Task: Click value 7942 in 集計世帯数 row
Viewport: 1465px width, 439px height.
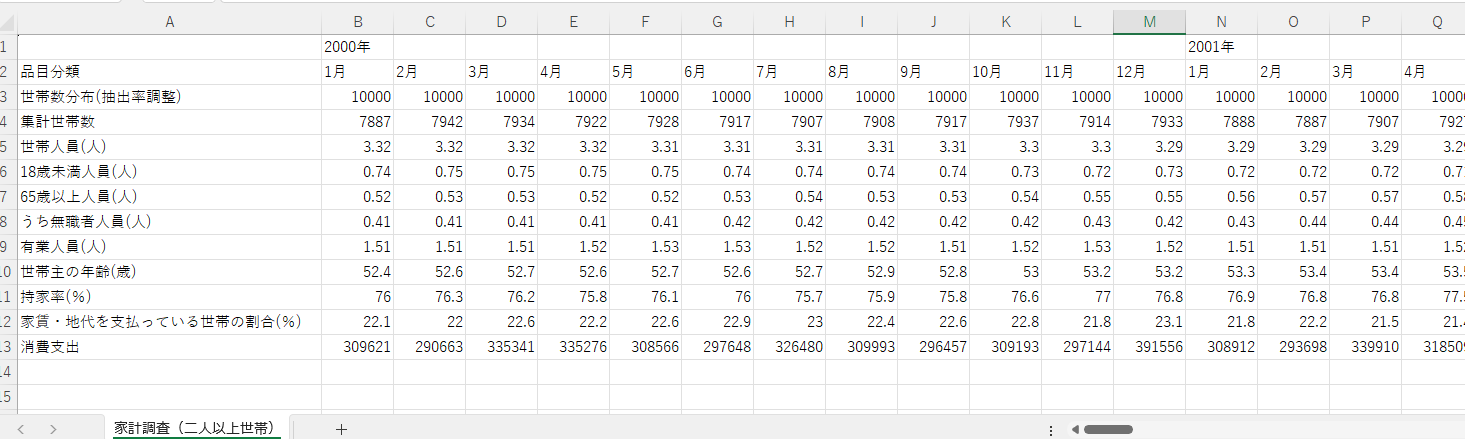Action: (430, 122)
